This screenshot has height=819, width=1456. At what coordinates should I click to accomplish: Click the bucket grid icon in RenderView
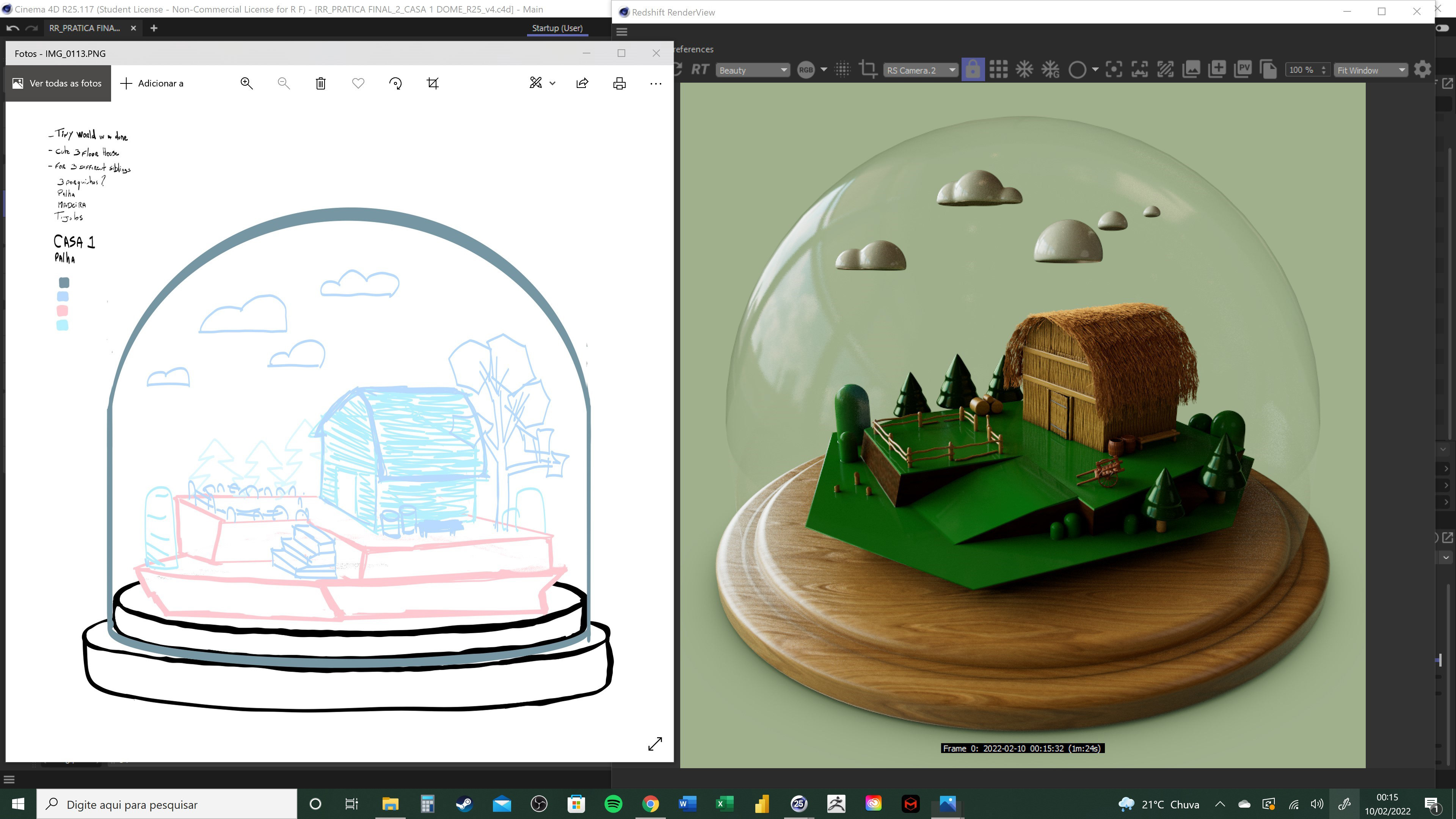(x=998, y=69)
